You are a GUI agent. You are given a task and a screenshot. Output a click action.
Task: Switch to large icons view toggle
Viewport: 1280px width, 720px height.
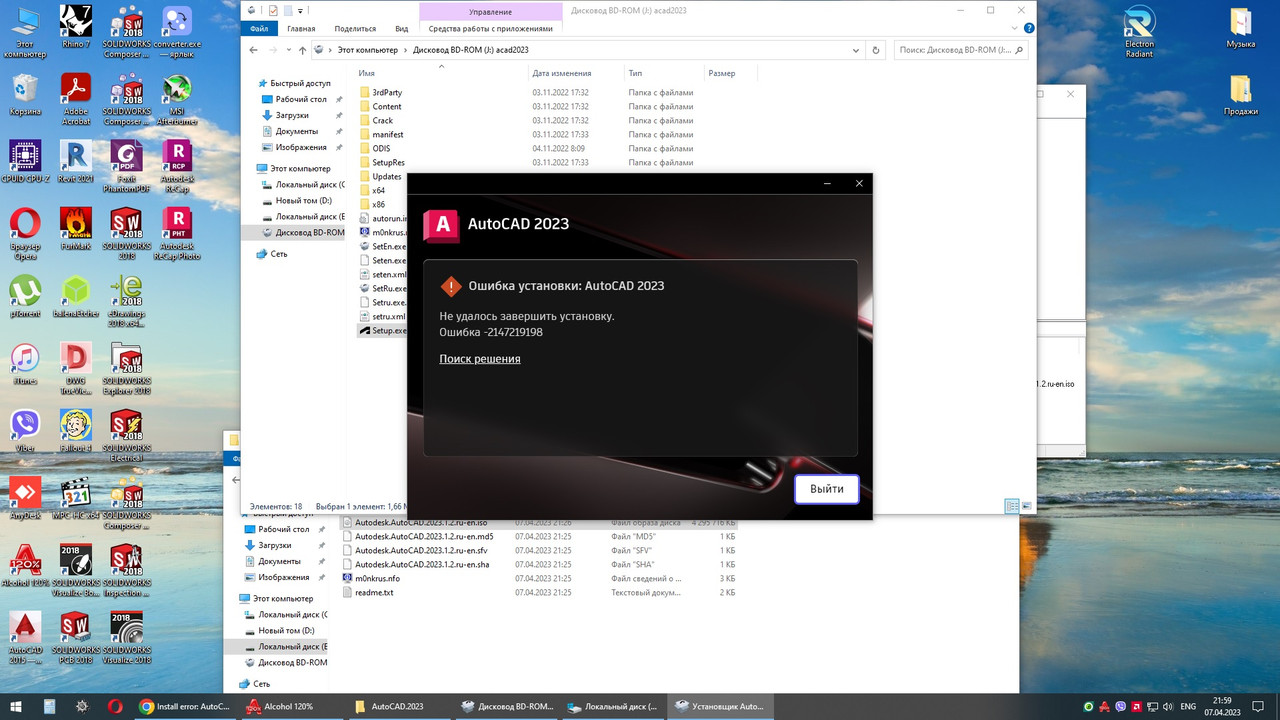click(1026, 506)
